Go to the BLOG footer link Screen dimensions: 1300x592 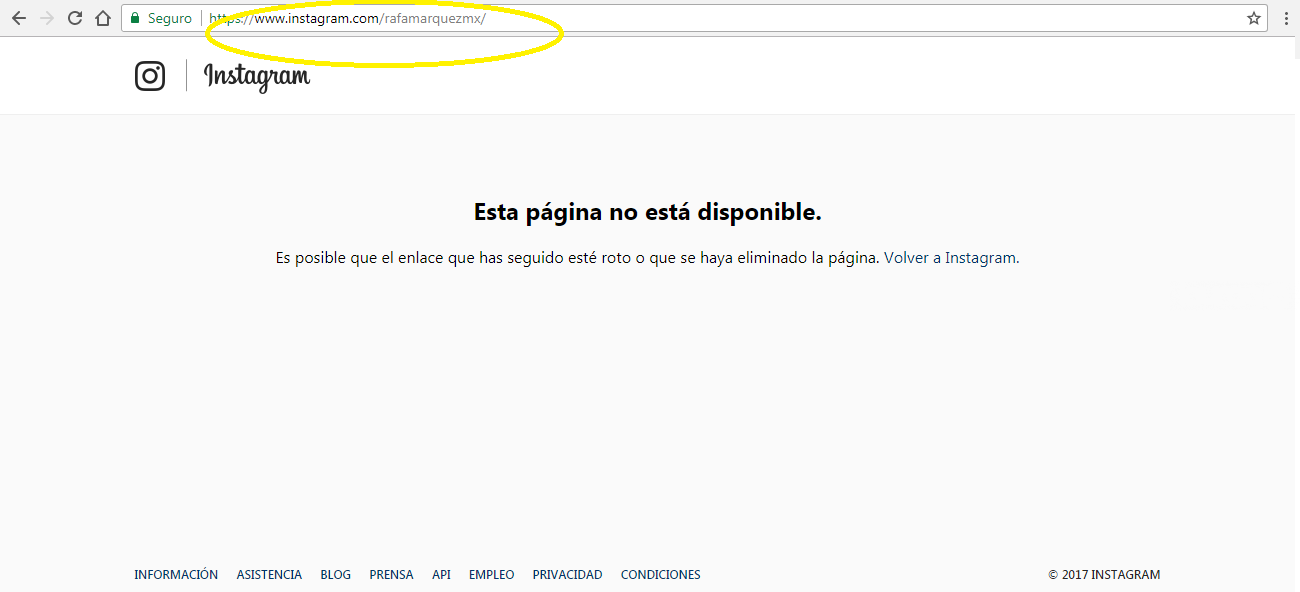pyautogui.click(x=335, y=575)
